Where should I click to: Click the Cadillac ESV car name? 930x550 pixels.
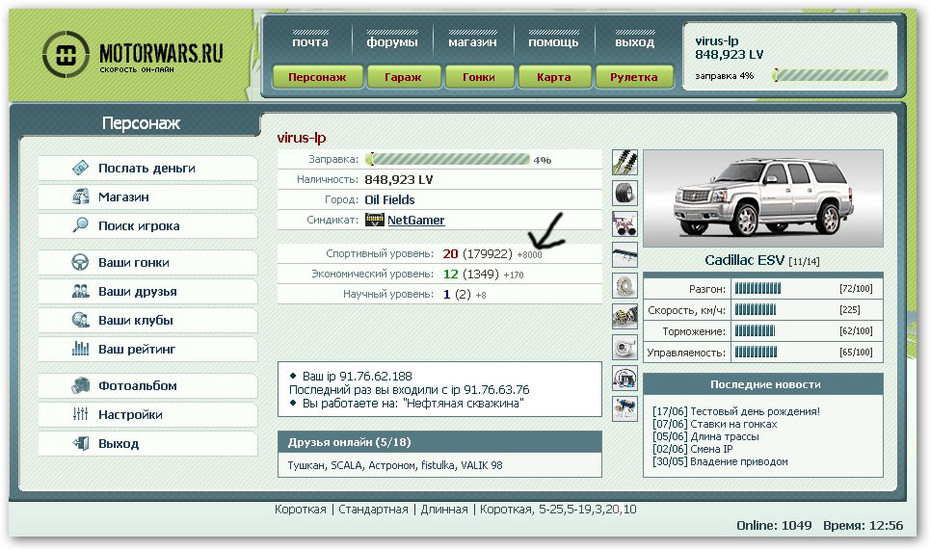744,260
